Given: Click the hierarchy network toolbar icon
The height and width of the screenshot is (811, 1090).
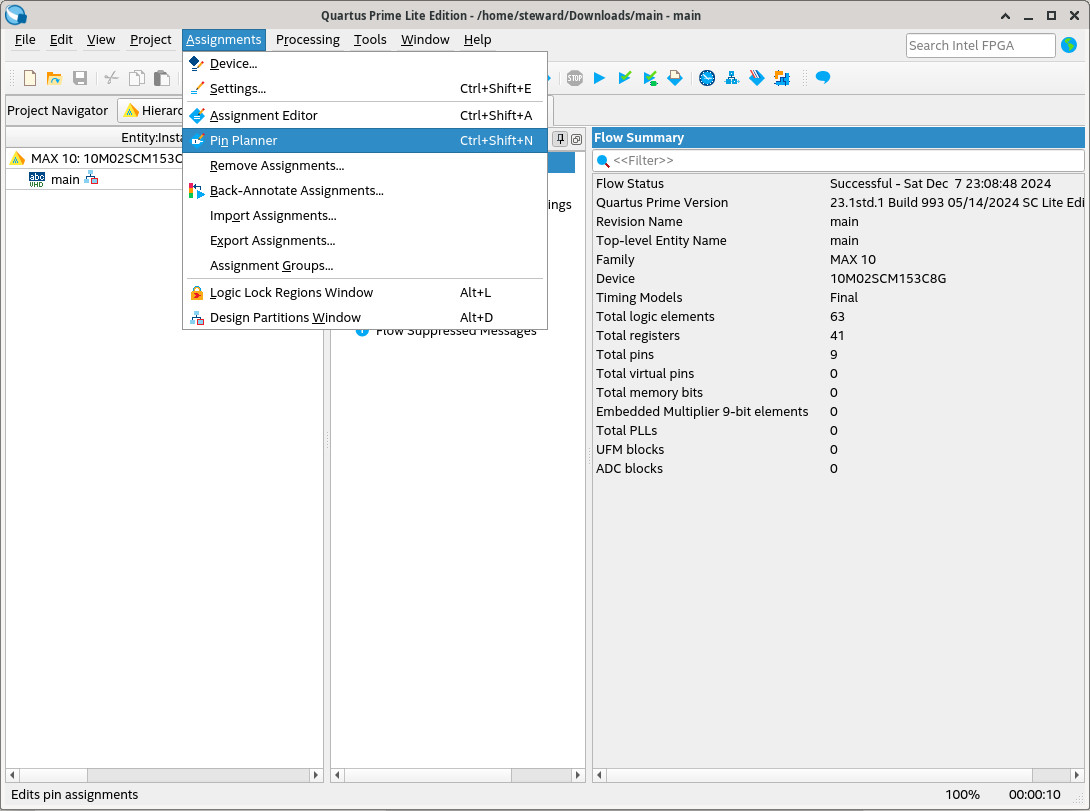Looking at the screenshot, I should tap(731, 78).
